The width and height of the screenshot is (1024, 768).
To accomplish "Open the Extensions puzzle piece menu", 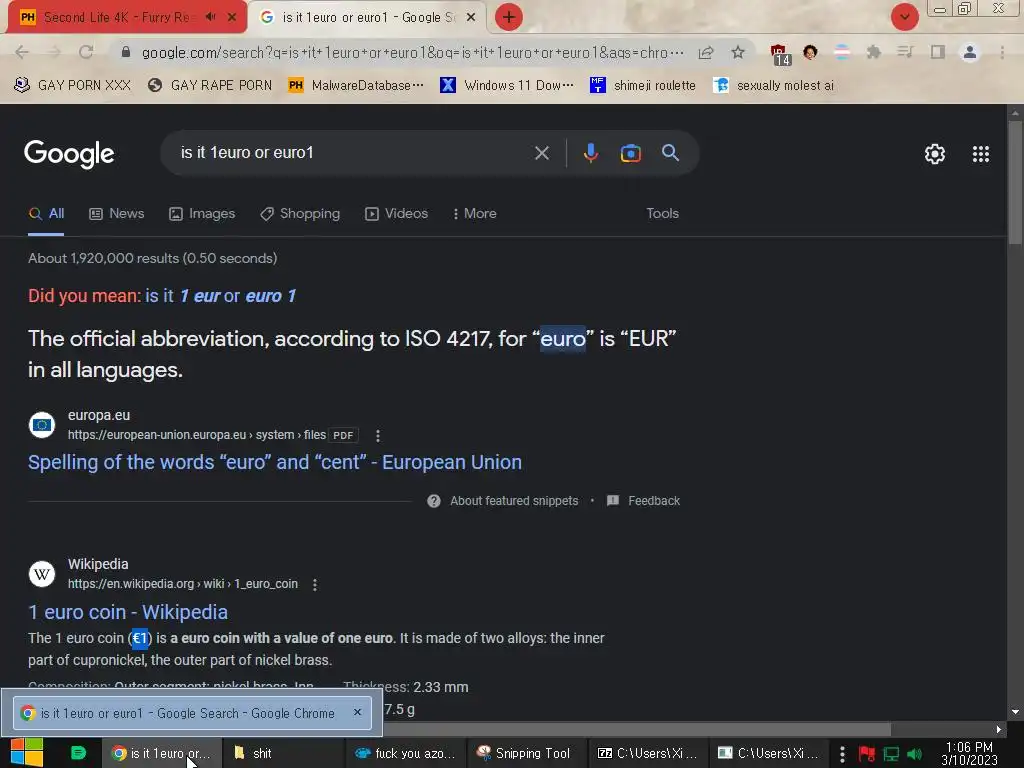I will 873,52.
